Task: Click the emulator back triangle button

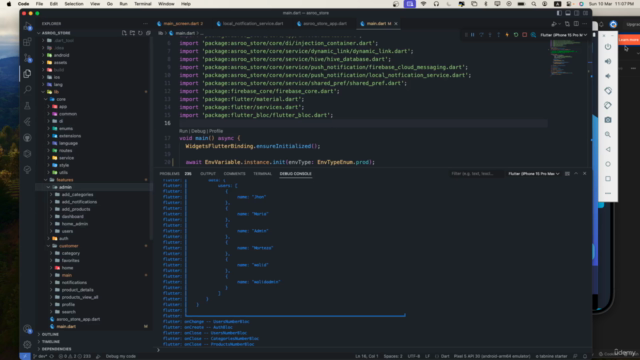Action: click(608, 149)
